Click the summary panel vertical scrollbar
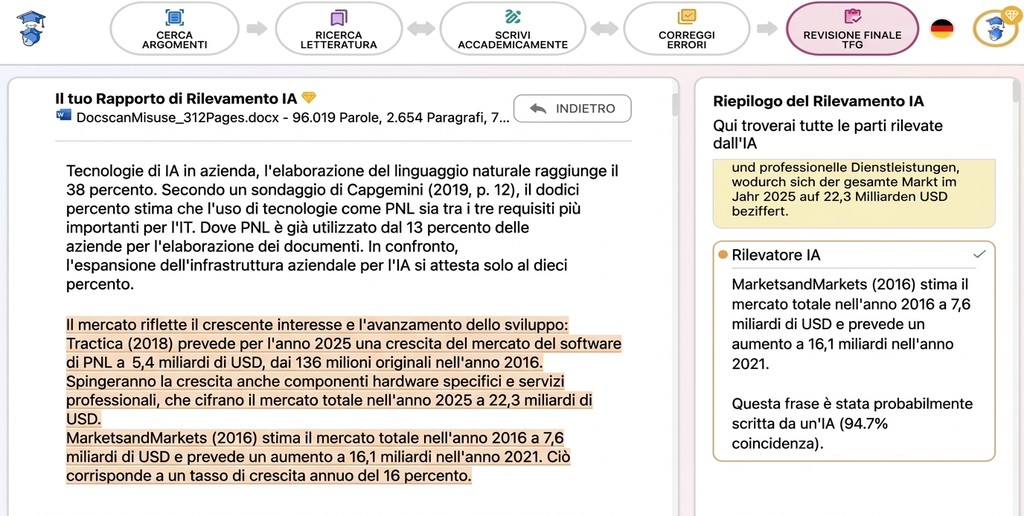1024x516 pixels. click(x=1016, y=91)
